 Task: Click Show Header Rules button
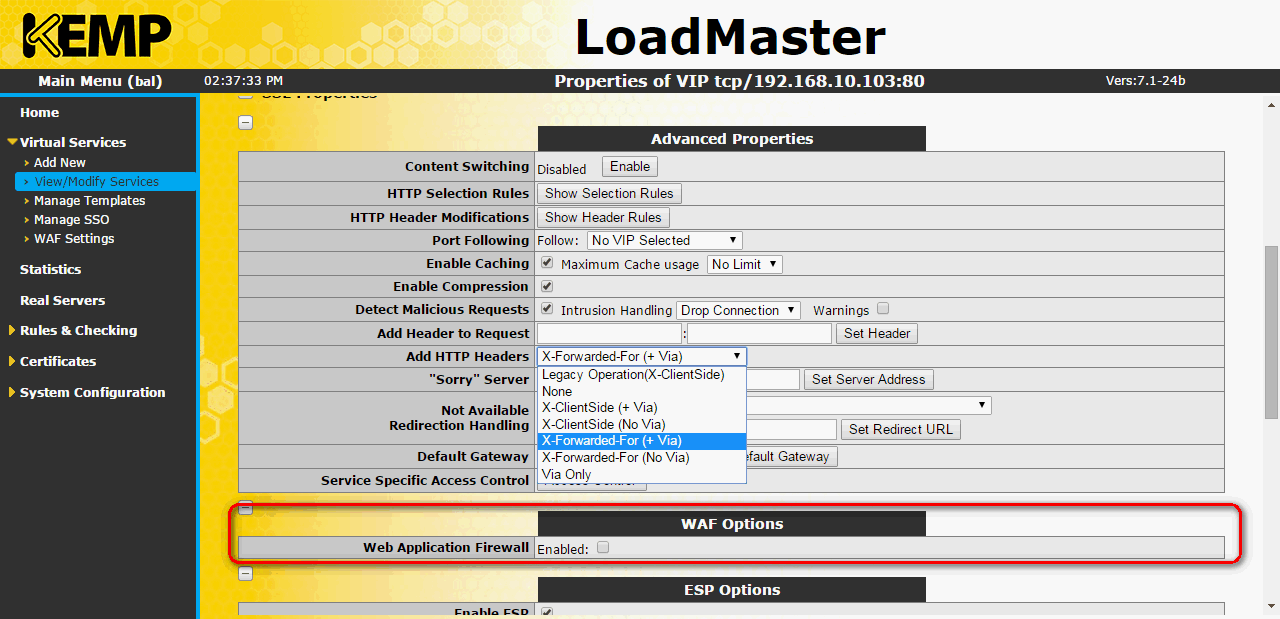[x=603, y=217]
